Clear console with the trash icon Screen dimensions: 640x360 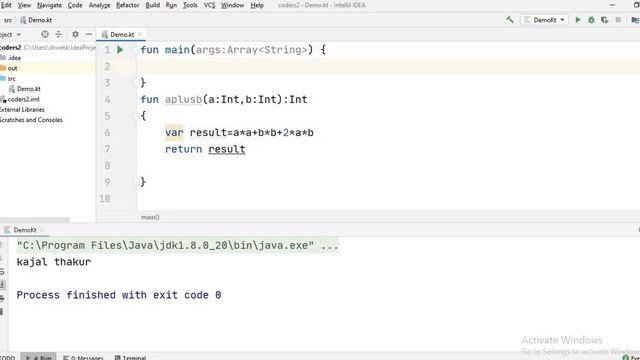click(x=2, y=312)
